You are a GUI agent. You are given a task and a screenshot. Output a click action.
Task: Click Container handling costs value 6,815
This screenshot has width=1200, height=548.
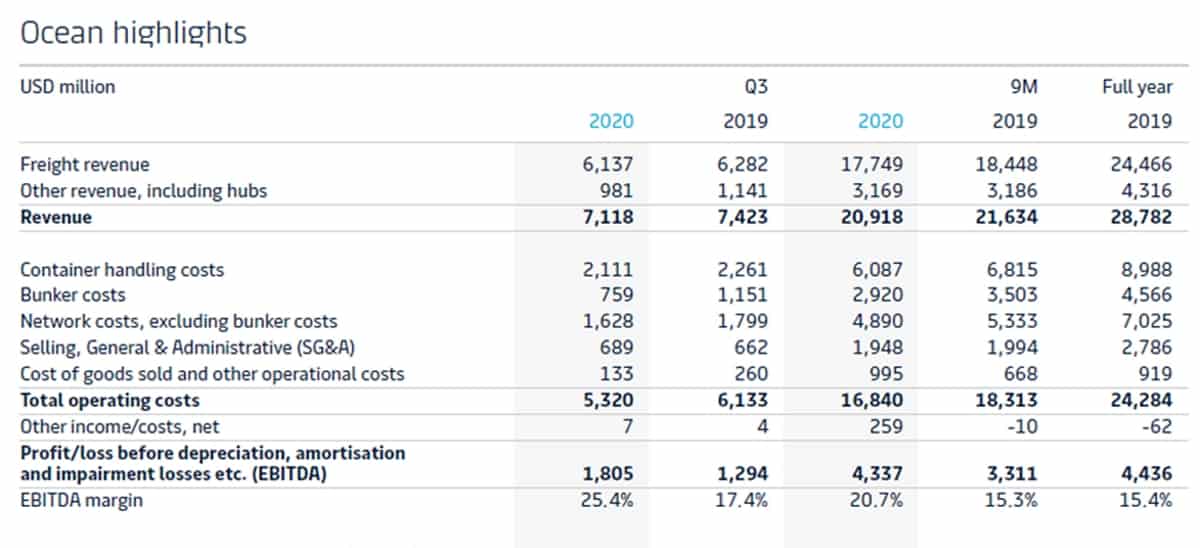click(1011, 270)
